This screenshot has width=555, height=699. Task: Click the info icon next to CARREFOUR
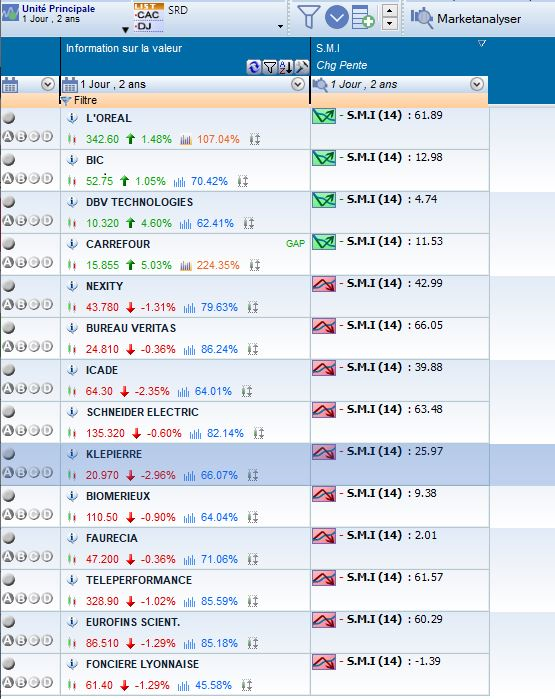coord(72,244)
